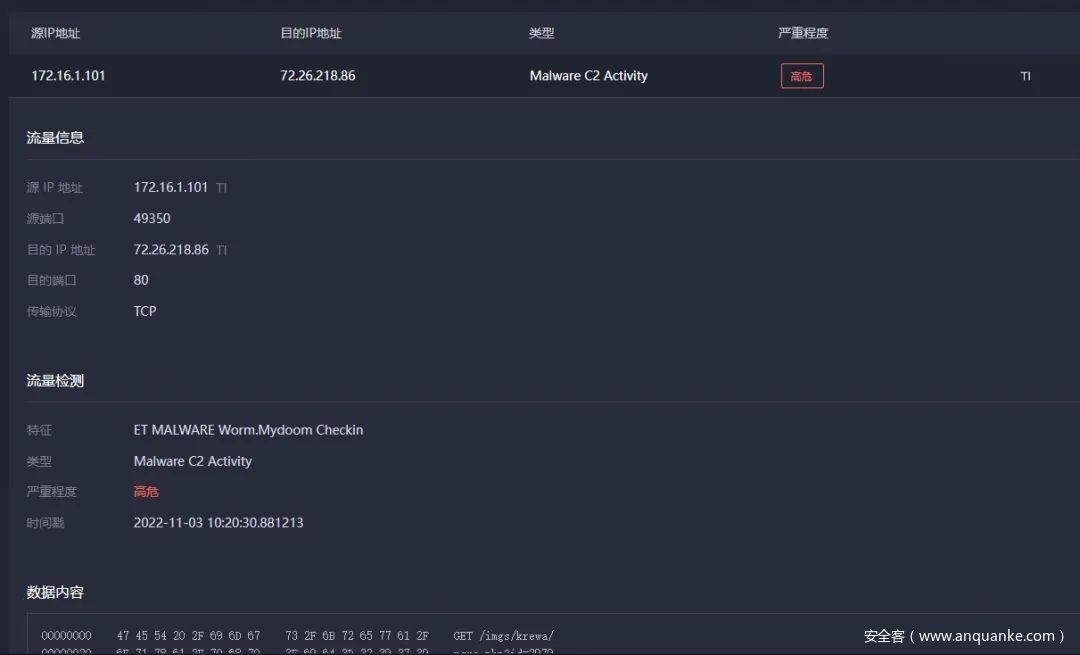Select source IP 172.16.1.101 in table row

coord(68,76)
